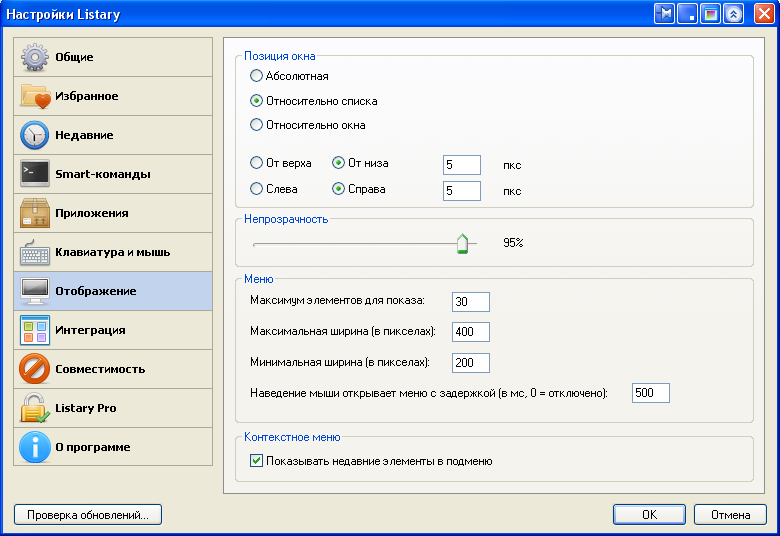This screenshot has width=780, height=536.
Task: Choose the Слева radio option
Action: [x=256, y=189]
